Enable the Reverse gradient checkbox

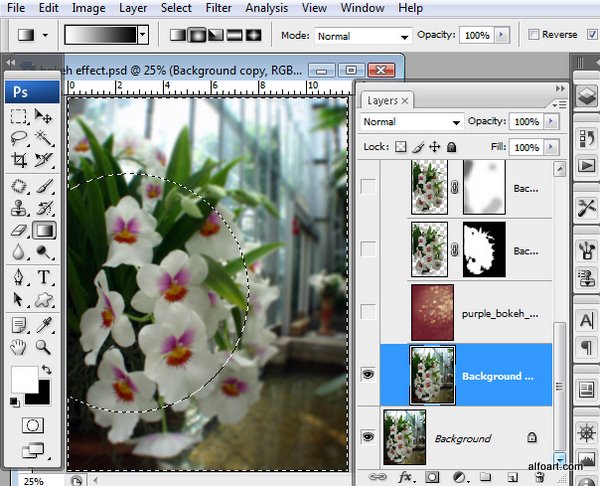click(534, 35)
